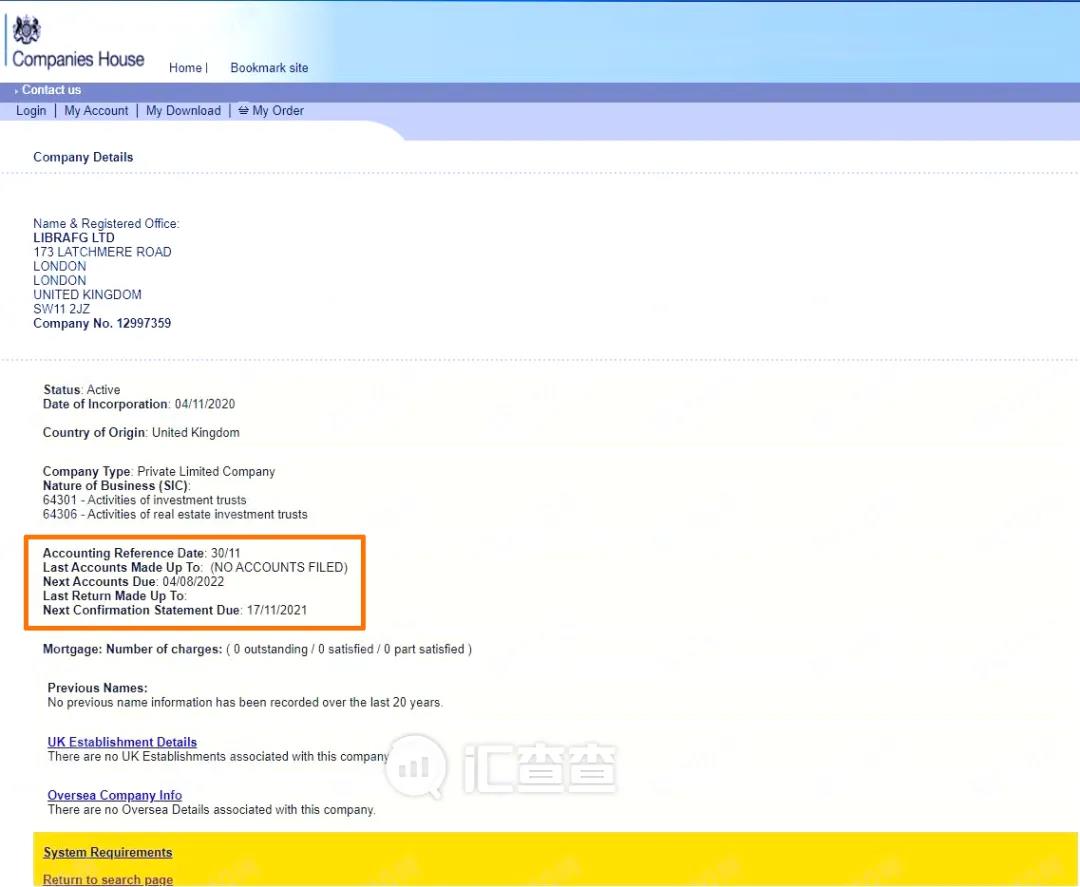Open My Download
Image resolution: width=1080 pixels, height=887 pixels.
[x=183, y=110]
